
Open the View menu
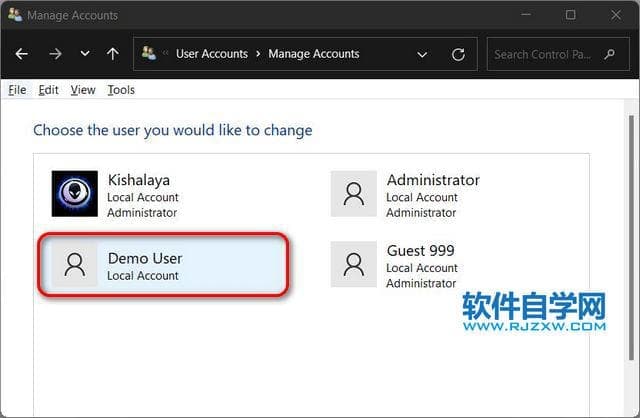[x=83, y=90]
